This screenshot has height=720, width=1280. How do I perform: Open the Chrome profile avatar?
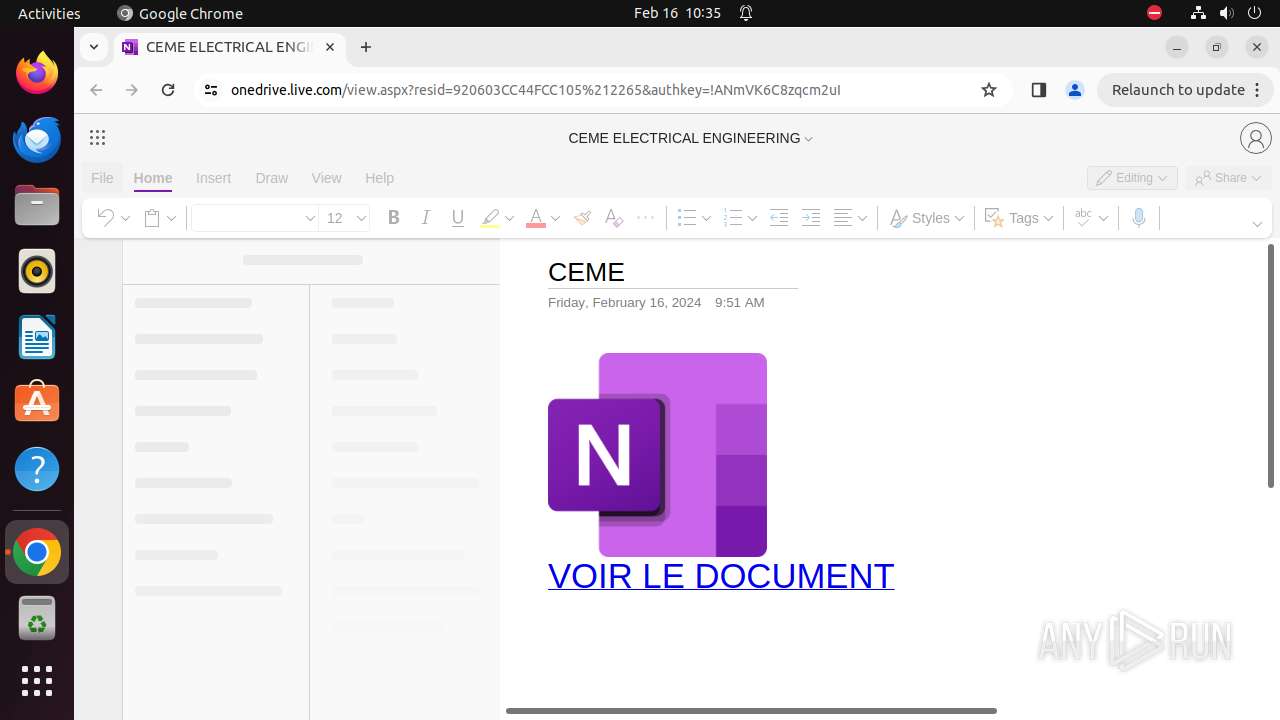coord(1075,90)
